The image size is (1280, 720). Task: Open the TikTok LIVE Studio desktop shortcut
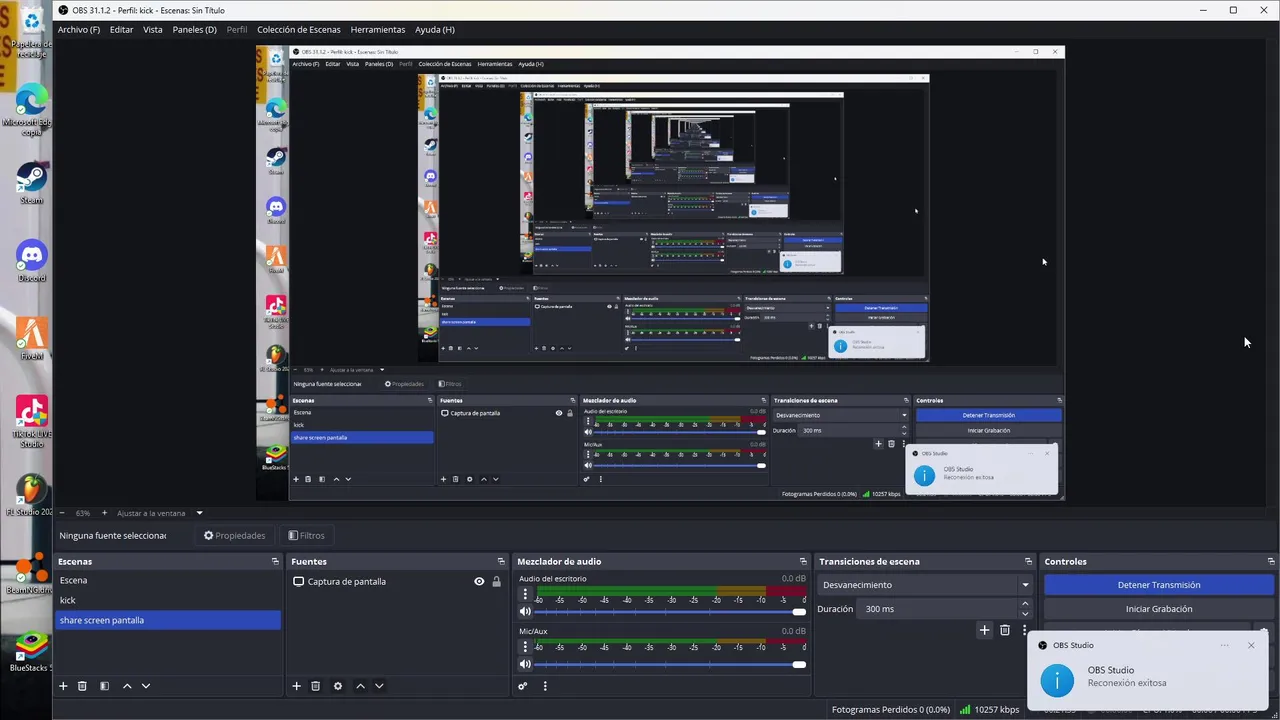click(32, 422)
